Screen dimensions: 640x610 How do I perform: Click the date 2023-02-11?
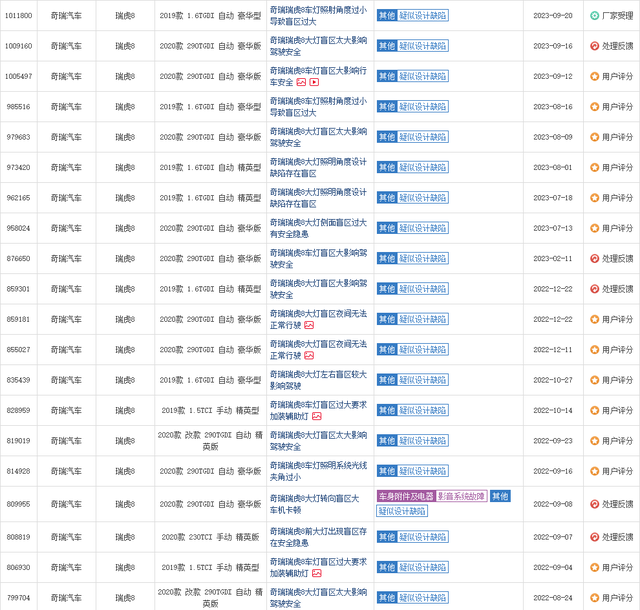[x=553, y=258]
